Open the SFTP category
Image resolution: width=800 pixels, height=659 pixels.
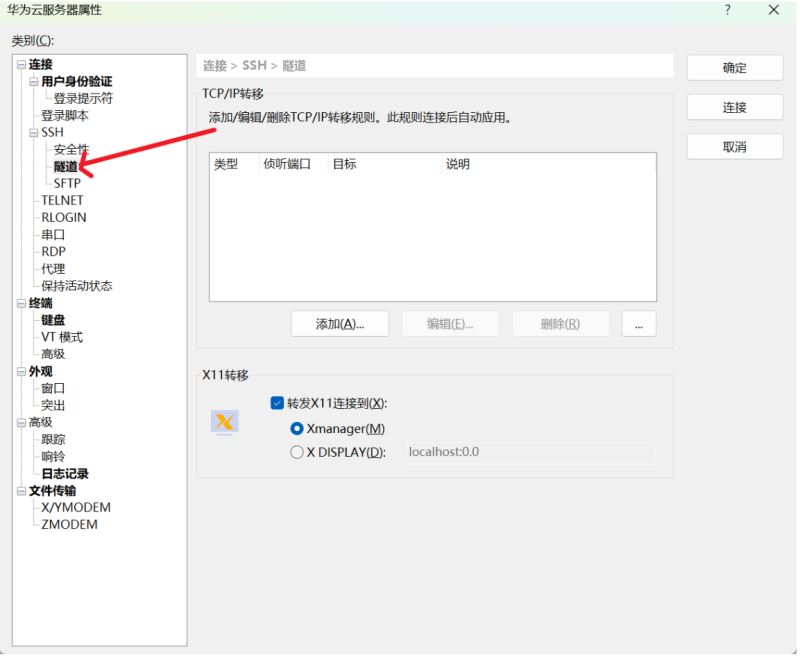67,183
